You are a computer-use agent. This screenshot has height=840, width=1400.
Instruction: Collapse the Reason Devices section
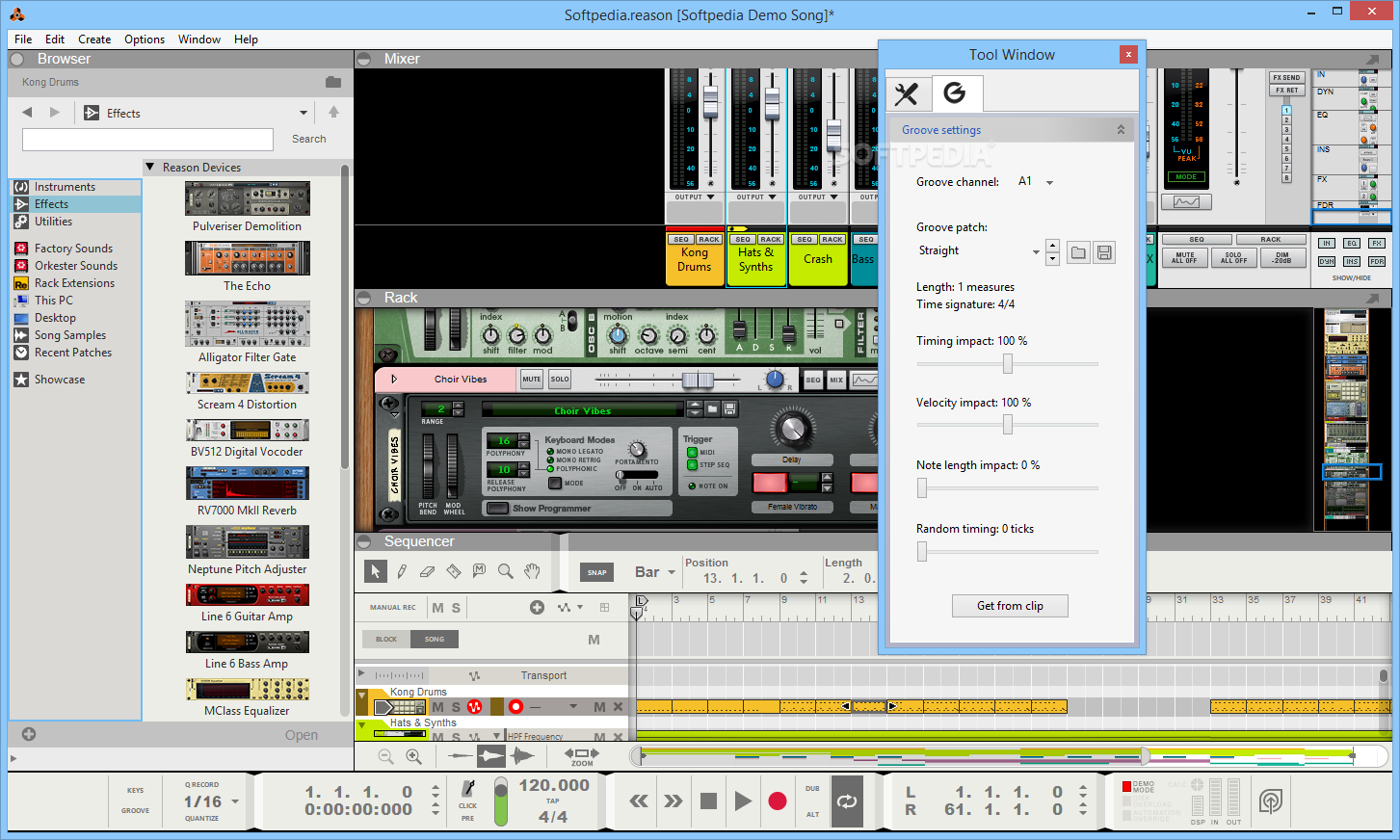[150, 168]
